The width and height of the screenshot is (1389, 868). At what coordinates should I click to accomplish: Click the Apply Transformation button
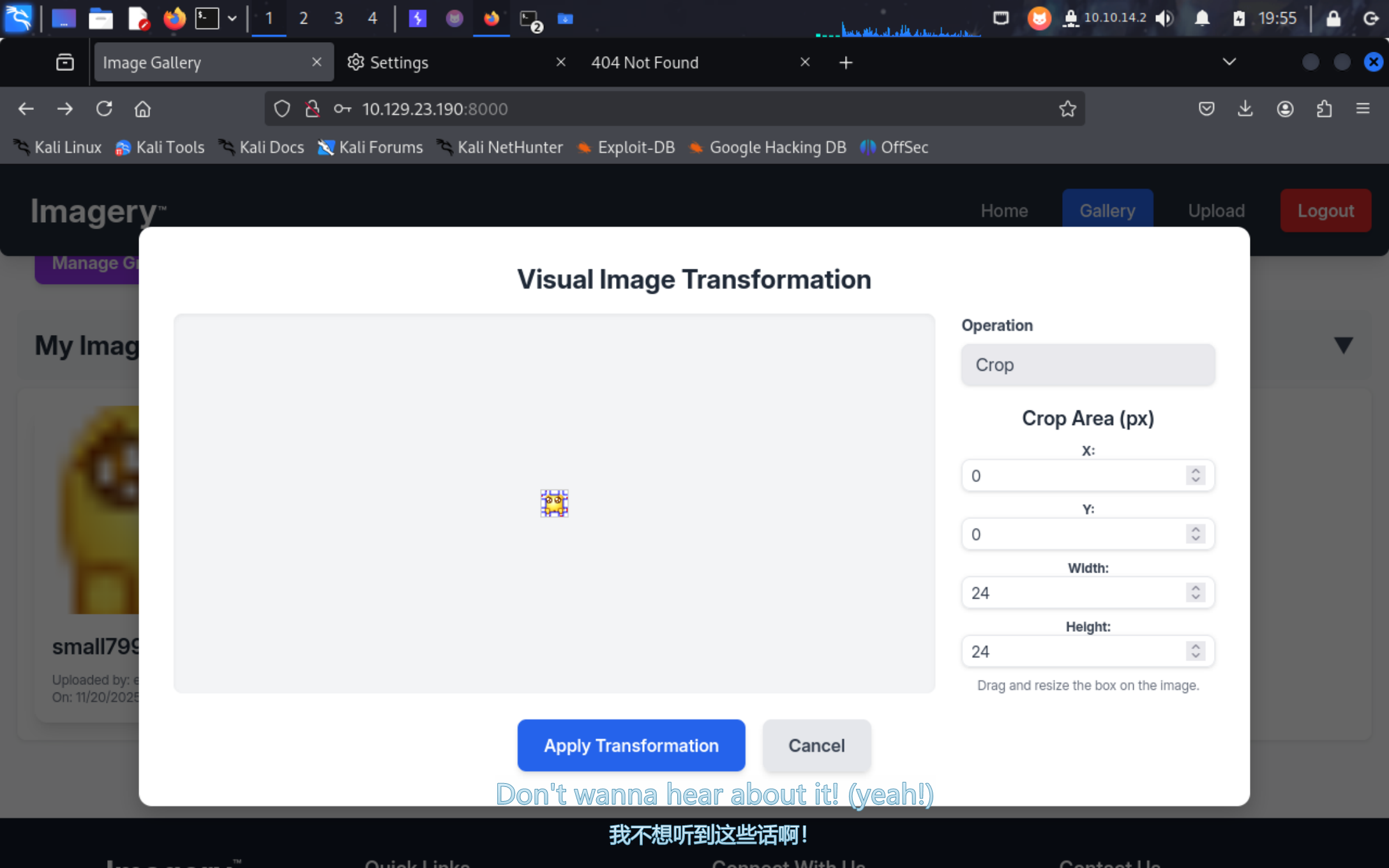(631, 745)
